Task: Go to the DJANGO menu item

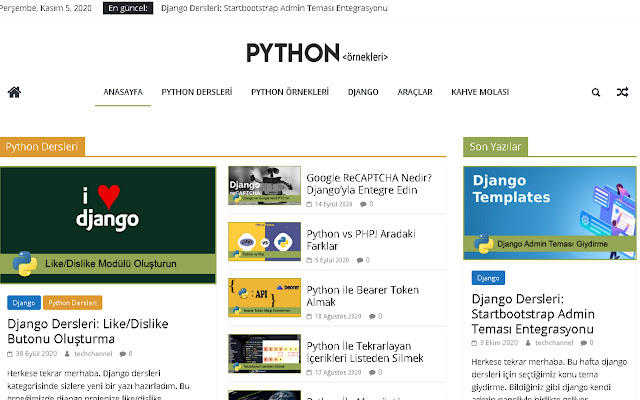Action: (363, 92)
